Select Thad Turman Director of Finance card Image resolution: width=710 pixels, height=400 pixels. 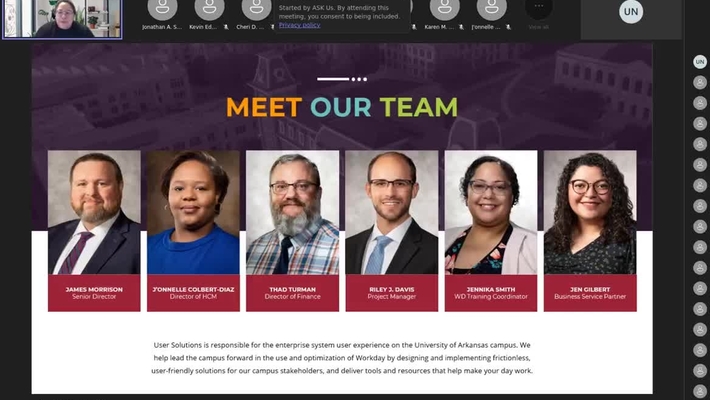tap(293, 231)
